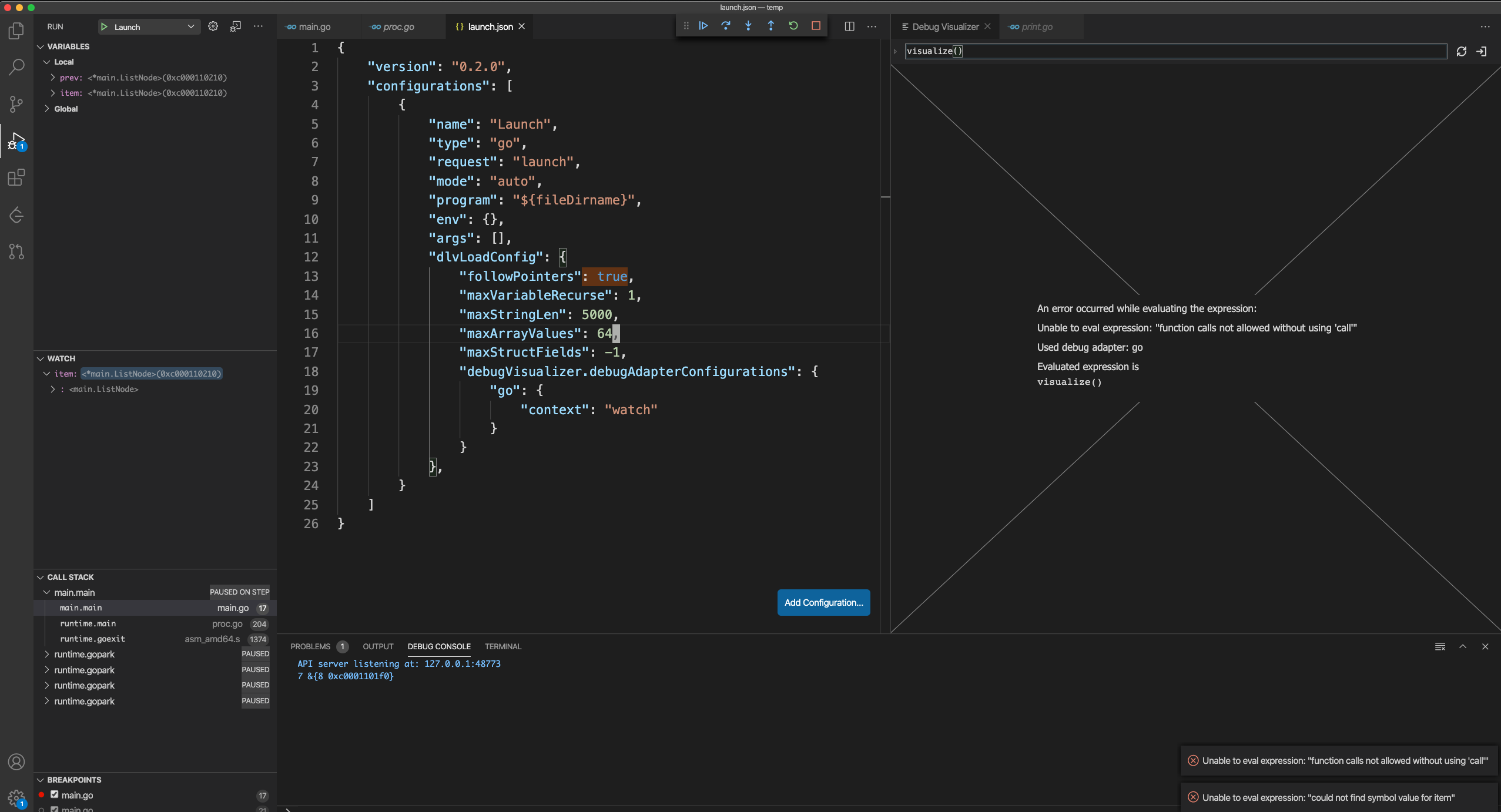
Task: Restart the debug session
Action: click(x=793, y=26)
